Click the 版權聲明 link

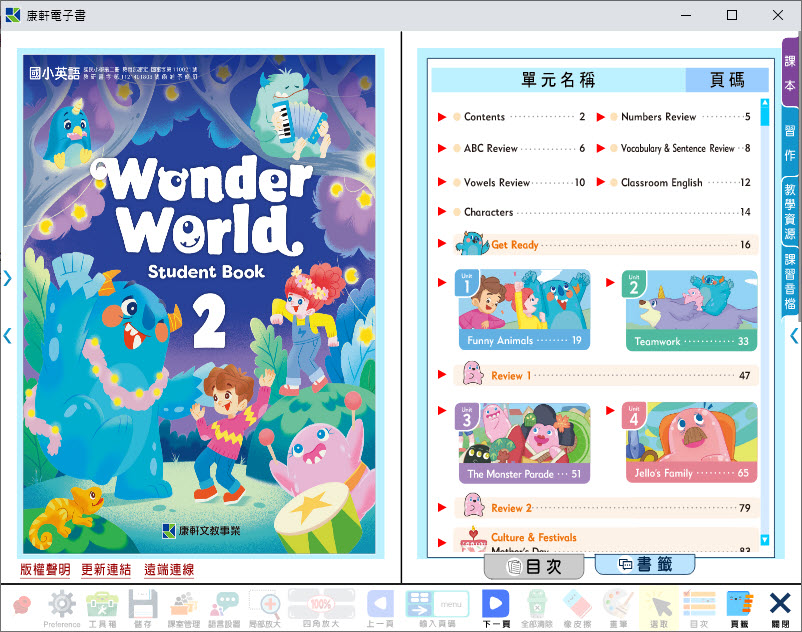(45, 570)
